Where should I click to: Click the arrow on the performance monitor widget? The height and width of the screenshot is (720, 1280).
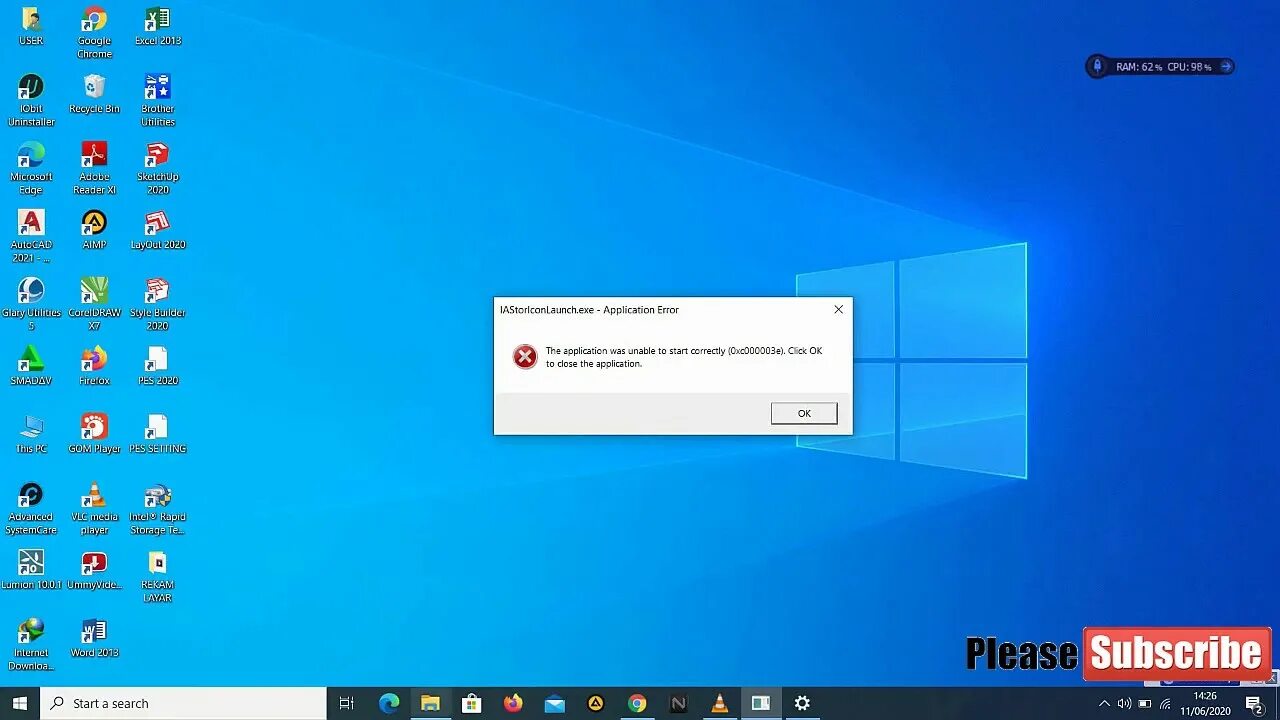(x=1225, y=67)
